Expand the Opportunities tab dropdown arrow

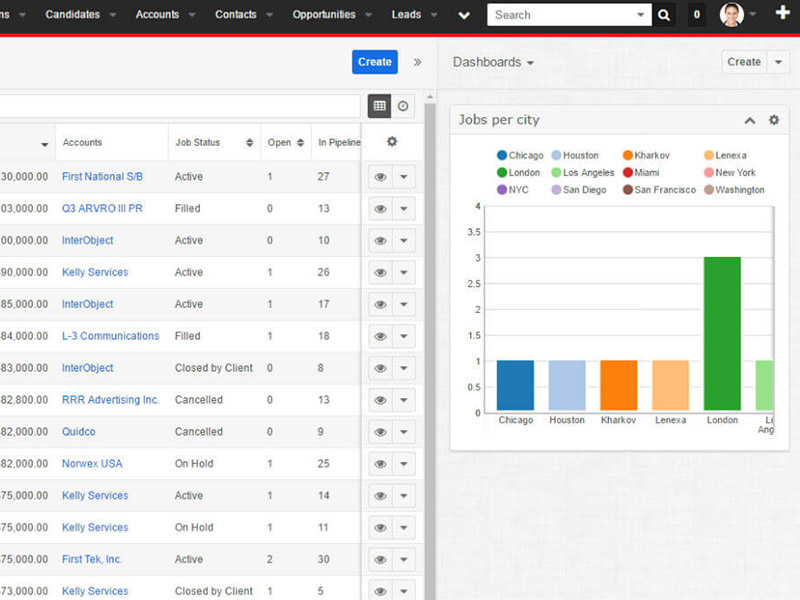coord(368,15)
